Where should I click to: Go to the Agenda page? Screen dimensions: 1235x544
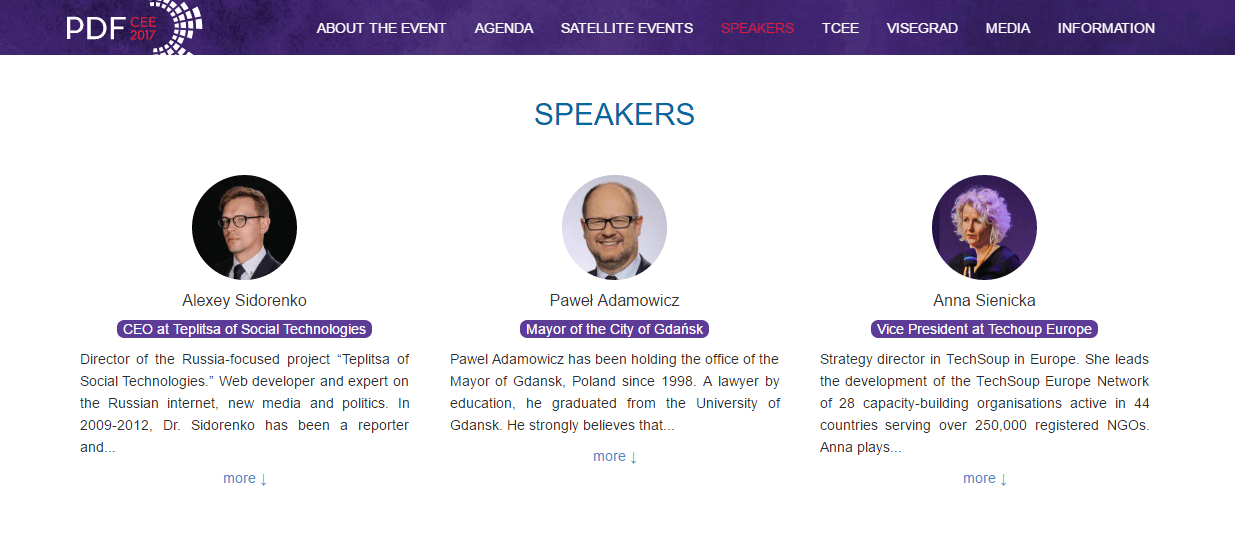coord(504,28)
